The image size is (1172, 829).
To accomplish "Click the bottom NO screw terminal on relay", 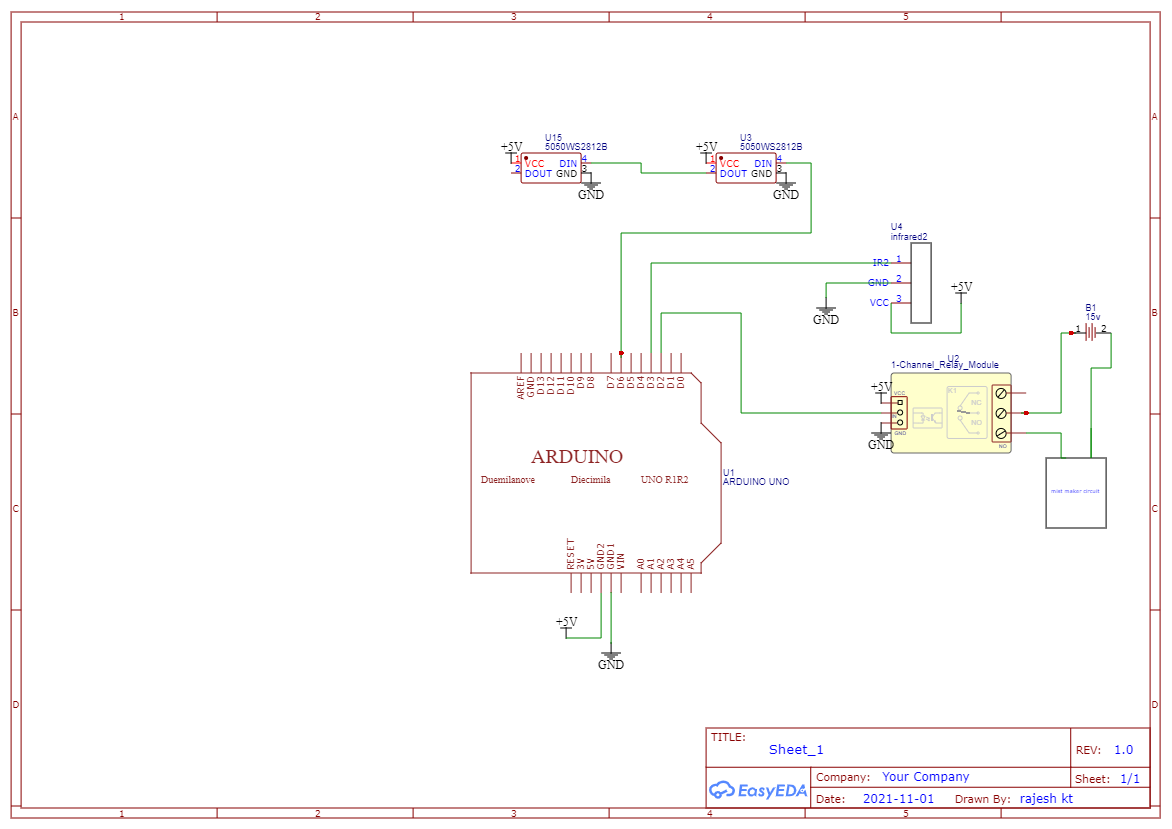I will point(1001,434).
